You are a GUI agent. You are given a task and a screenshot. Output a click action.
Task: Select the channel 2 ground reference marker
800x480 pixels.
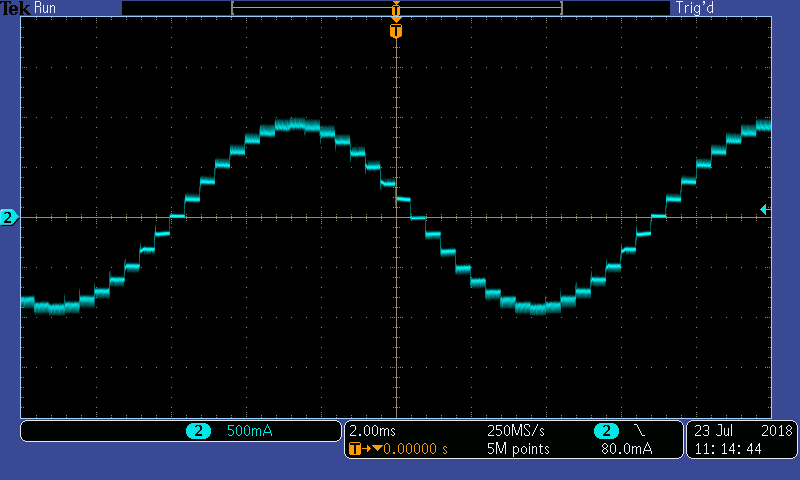point(9,217)
